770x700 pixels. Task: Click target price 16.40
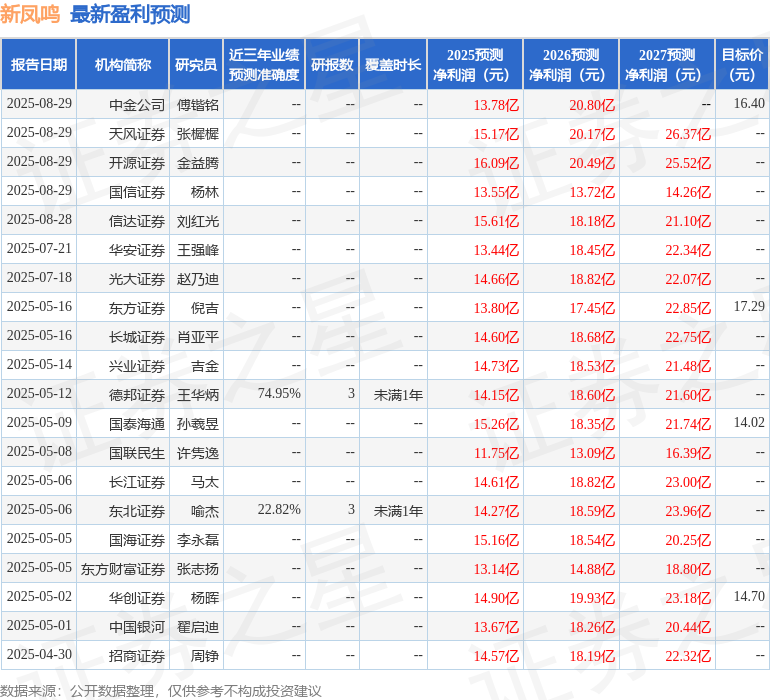click(749, 104)
